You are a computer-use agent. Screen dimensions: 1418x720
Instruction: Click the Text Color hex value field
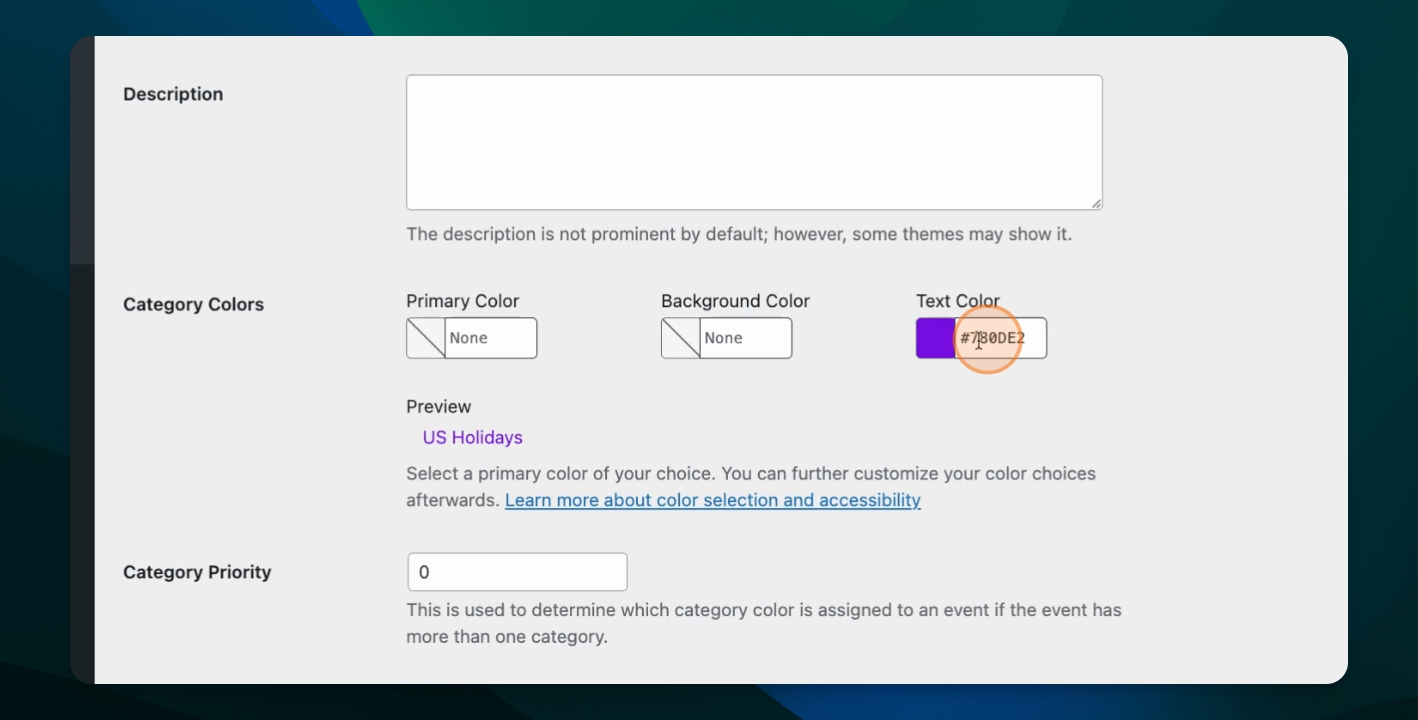tap(1001, 338)
